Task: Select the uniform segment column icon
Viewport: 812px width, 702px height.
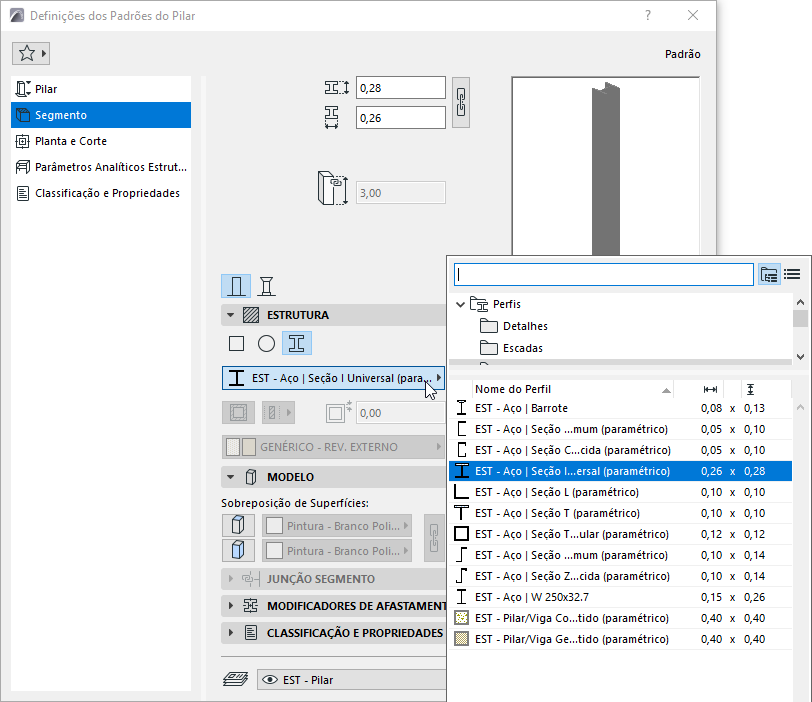Action: pos(236,286)
